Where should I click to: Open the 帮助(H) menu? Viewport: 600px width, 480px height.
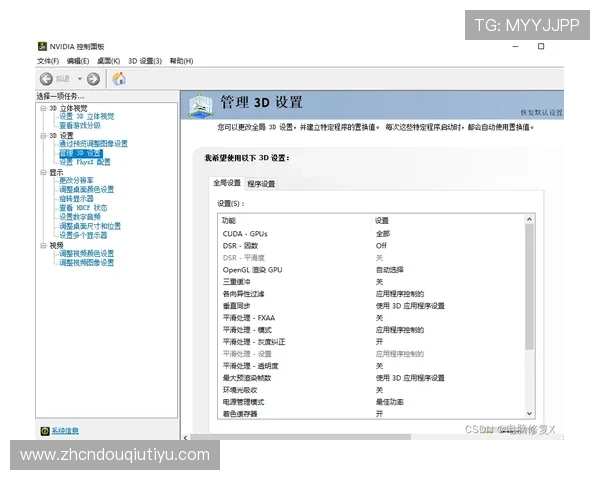(x=181, y=61)
